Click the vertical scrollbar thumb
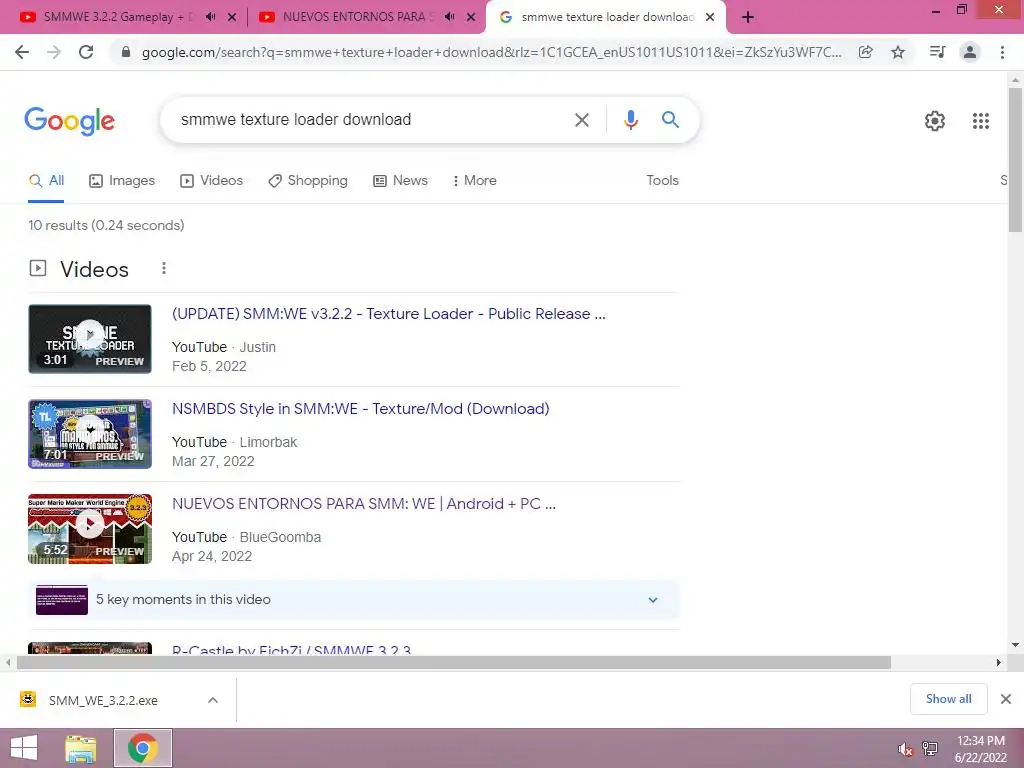Screen dimensions: 1024x768 [x=1015, y=160]
